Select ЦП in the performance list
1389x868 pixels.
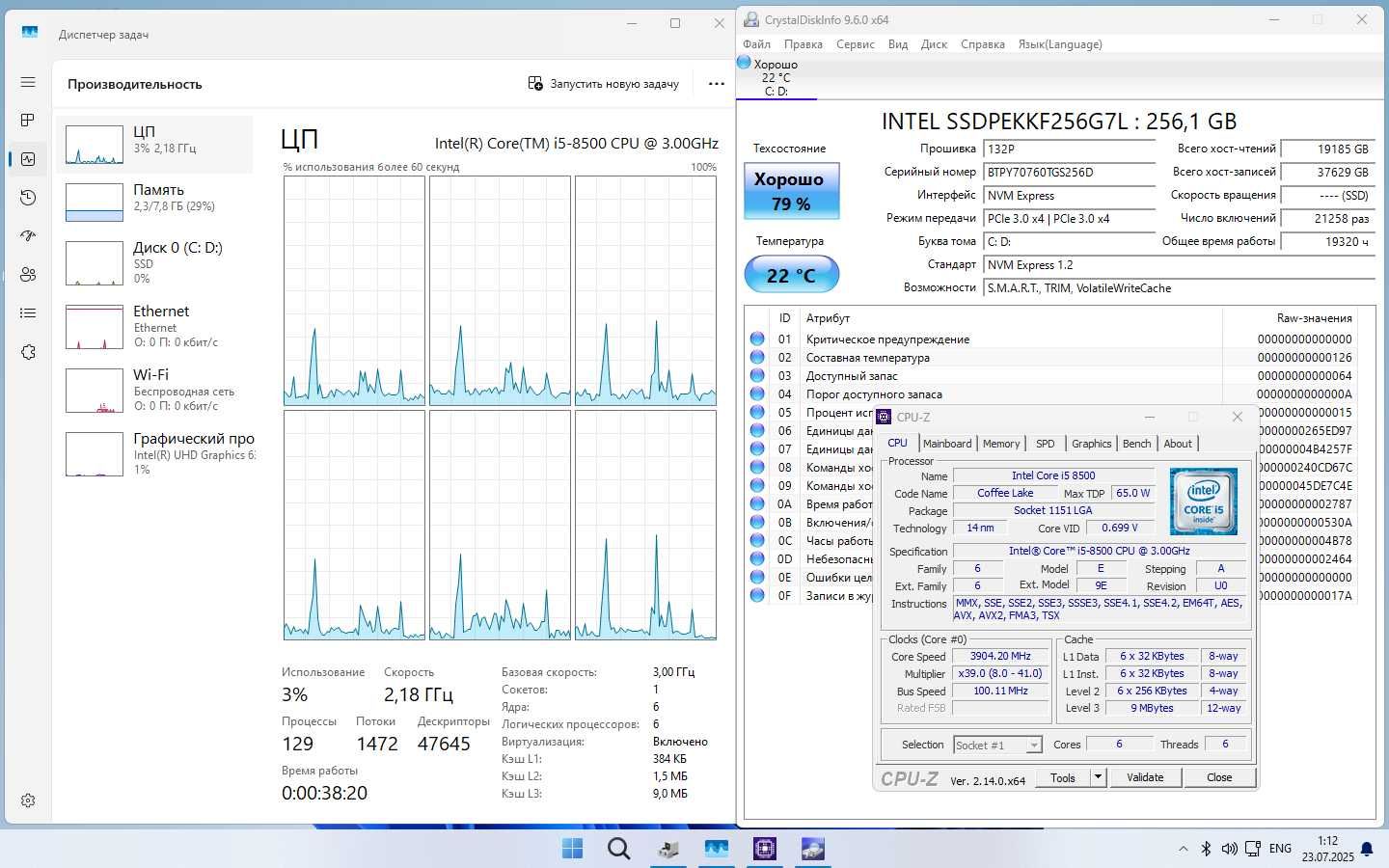[x=154, y=144]
